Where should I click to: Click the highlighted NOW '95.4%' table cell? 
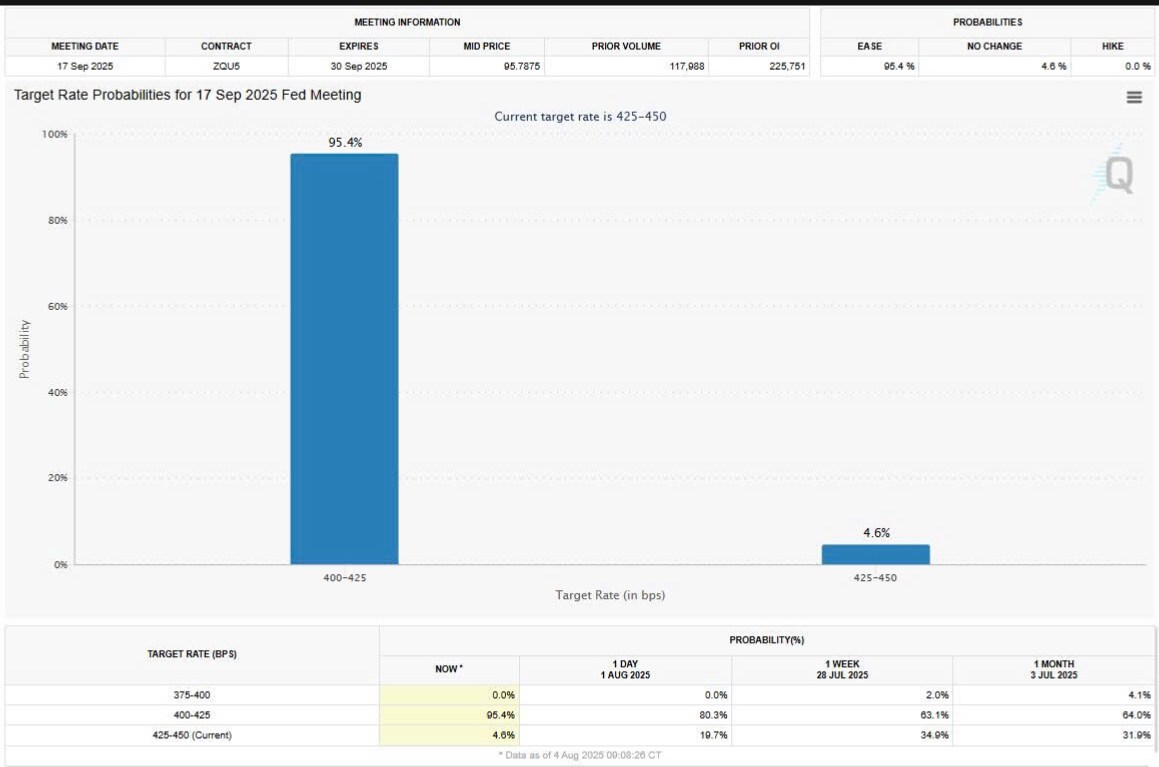click(x=449, y=715)
